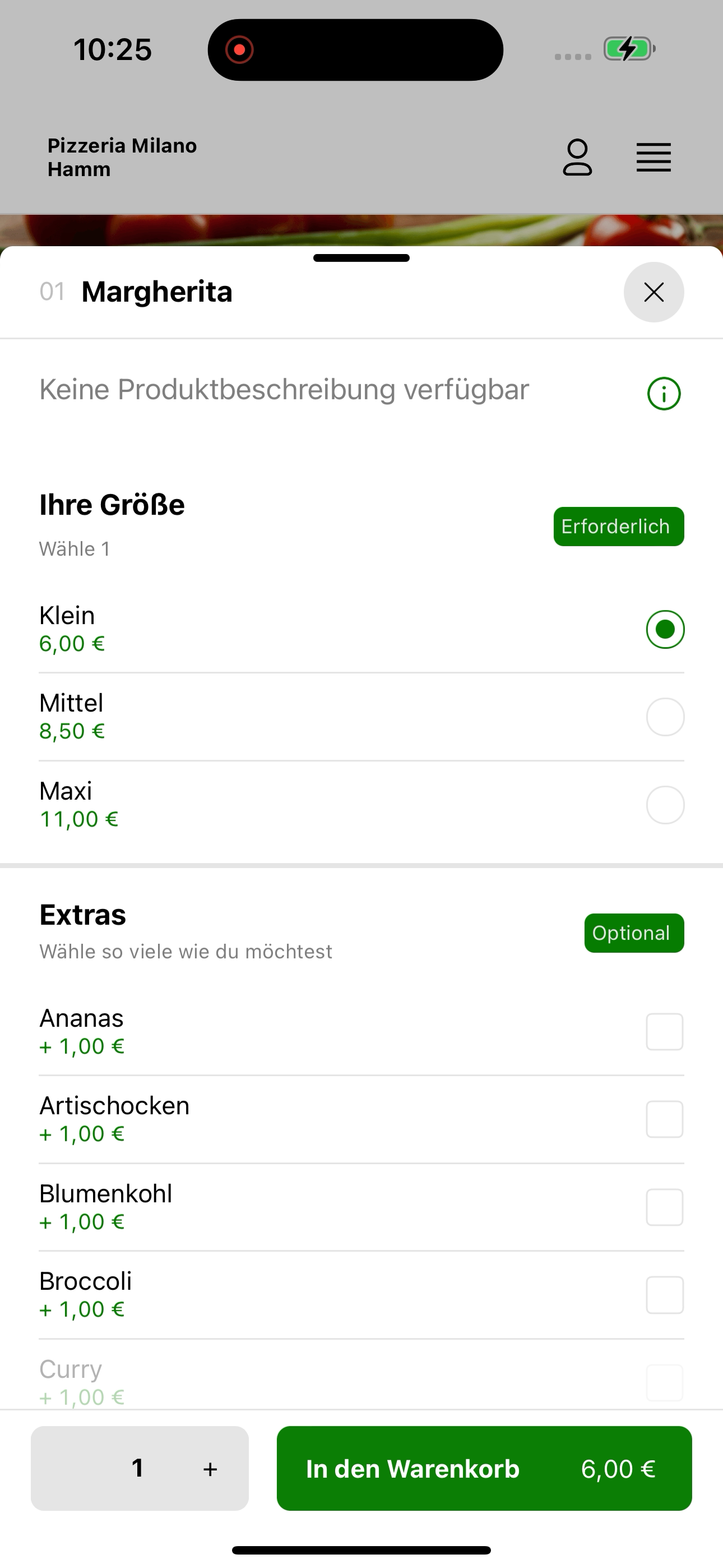Select the Klein size radio button

click(x=665, y=629)
